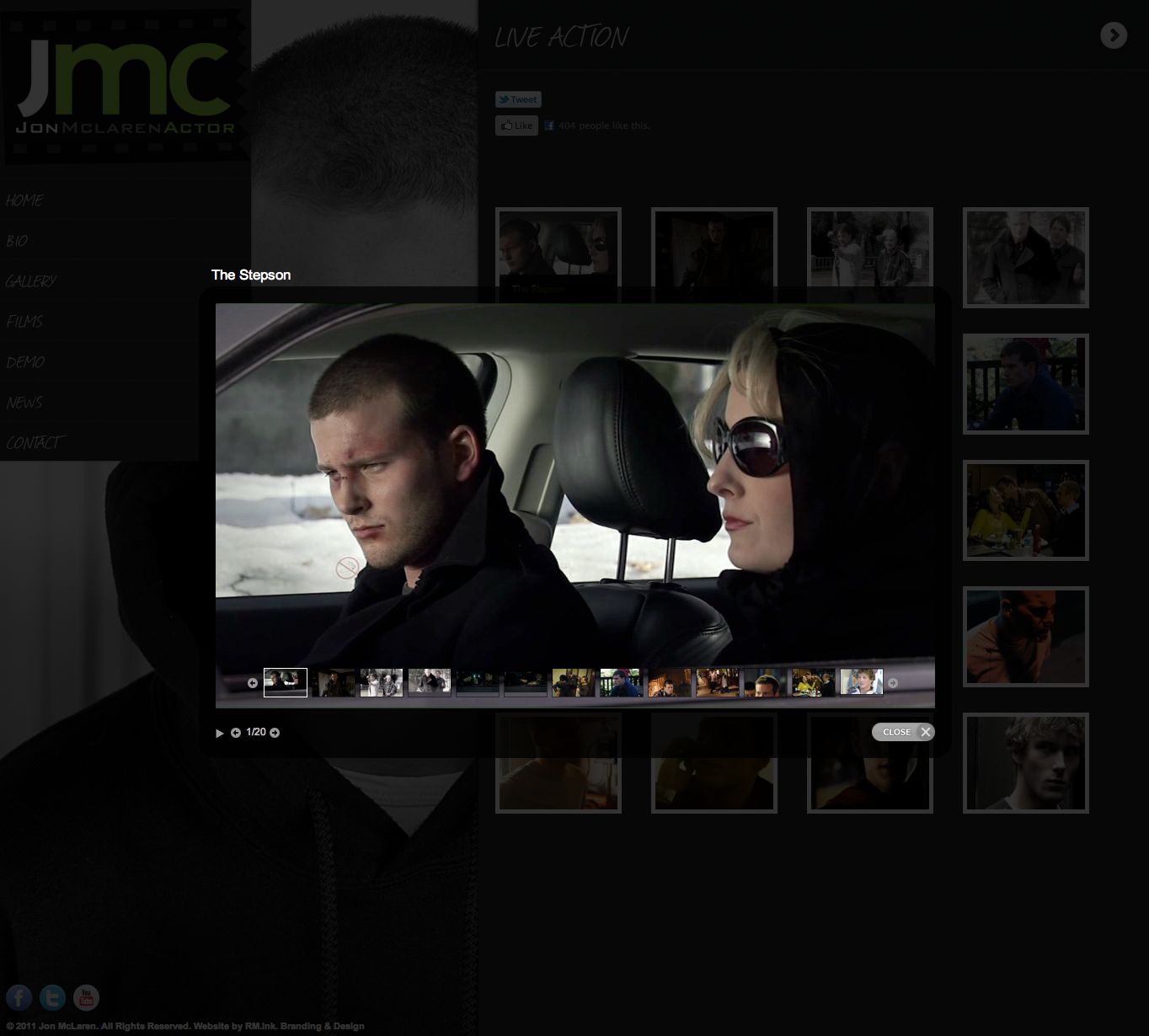Open the CONTACT menu item
Screen dimensions: 1149x1036
pos(35,443)
